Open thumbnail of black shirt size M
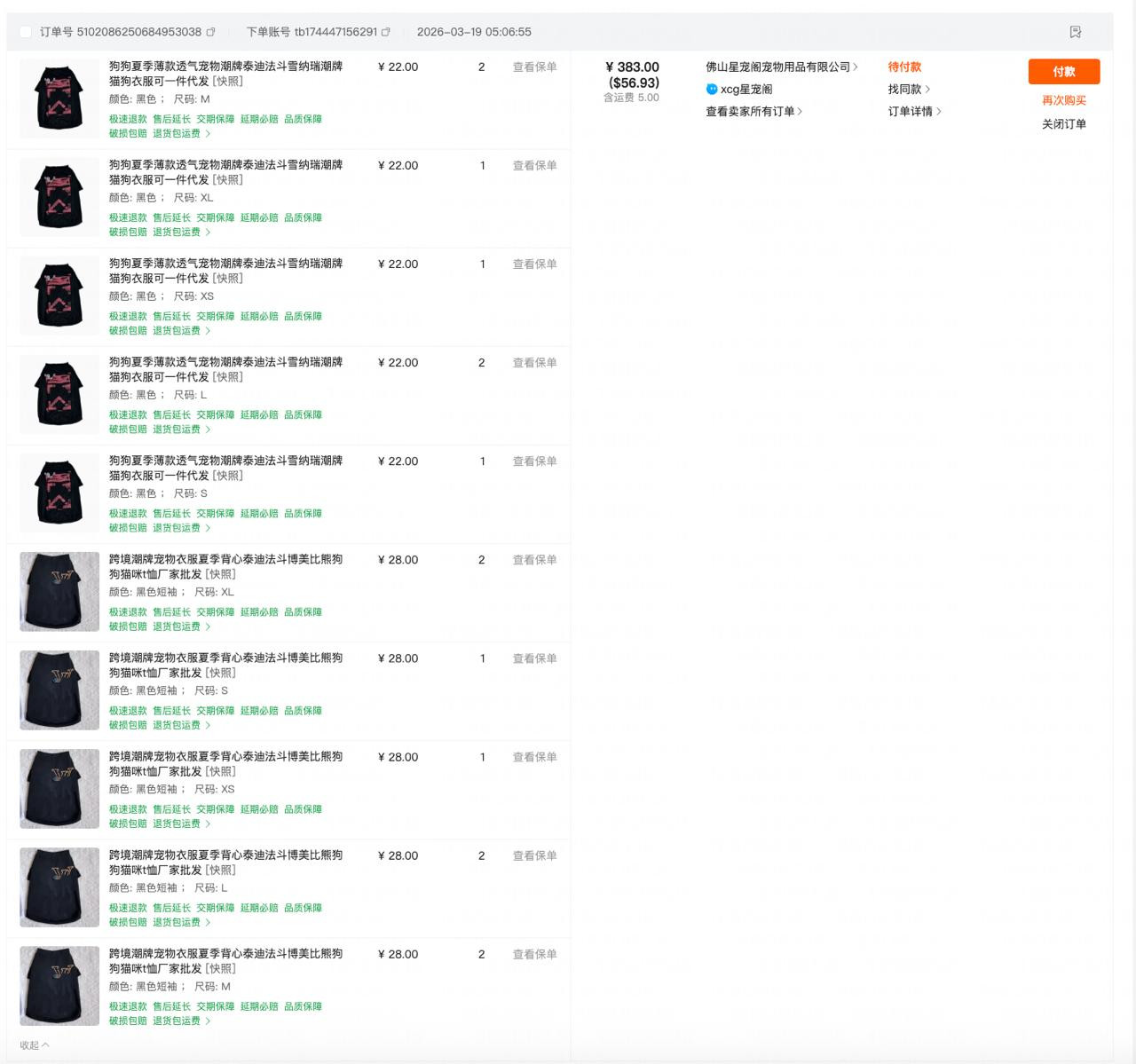Screen dimensions: 1136x1064 click(x=59, y=99)
